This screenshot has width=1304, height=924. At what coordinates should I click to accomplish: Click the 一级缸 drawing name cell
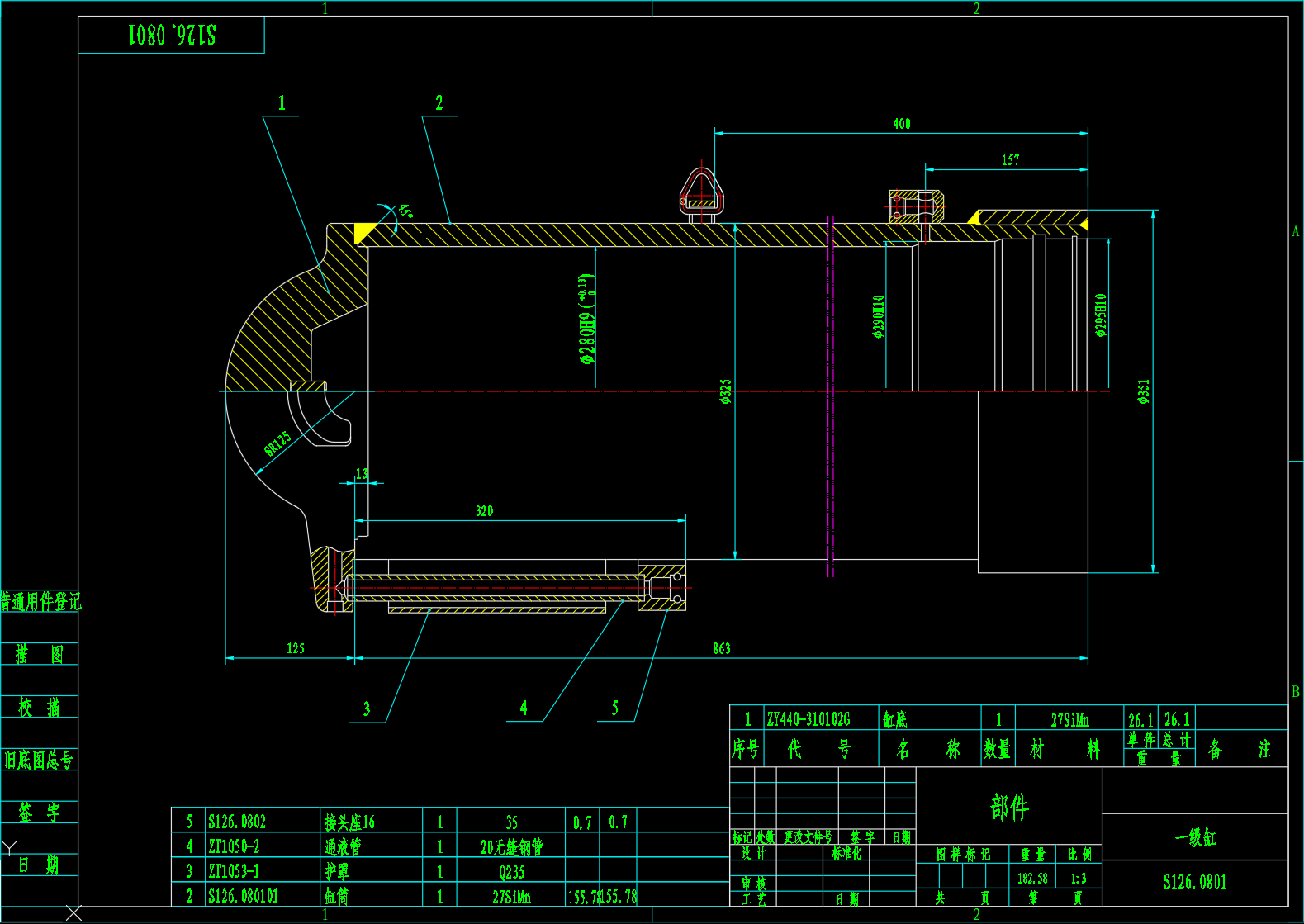1195,838
